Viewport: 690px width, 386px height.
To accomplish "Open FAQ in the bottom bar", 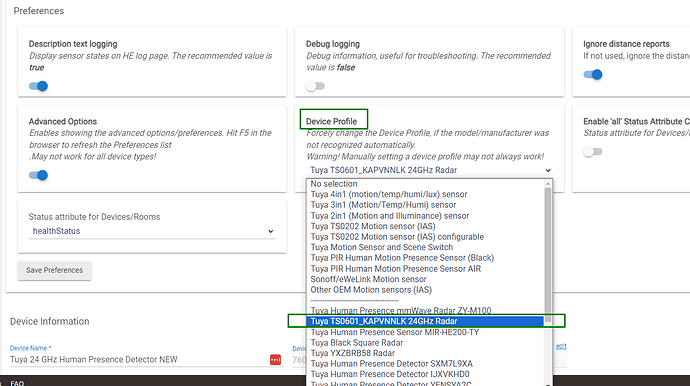I will tap(17, 383).
